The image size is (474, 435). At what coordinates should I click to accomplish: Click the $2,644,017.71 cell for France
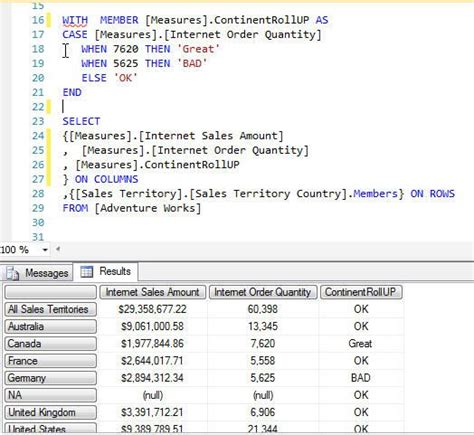pos(153,361)
